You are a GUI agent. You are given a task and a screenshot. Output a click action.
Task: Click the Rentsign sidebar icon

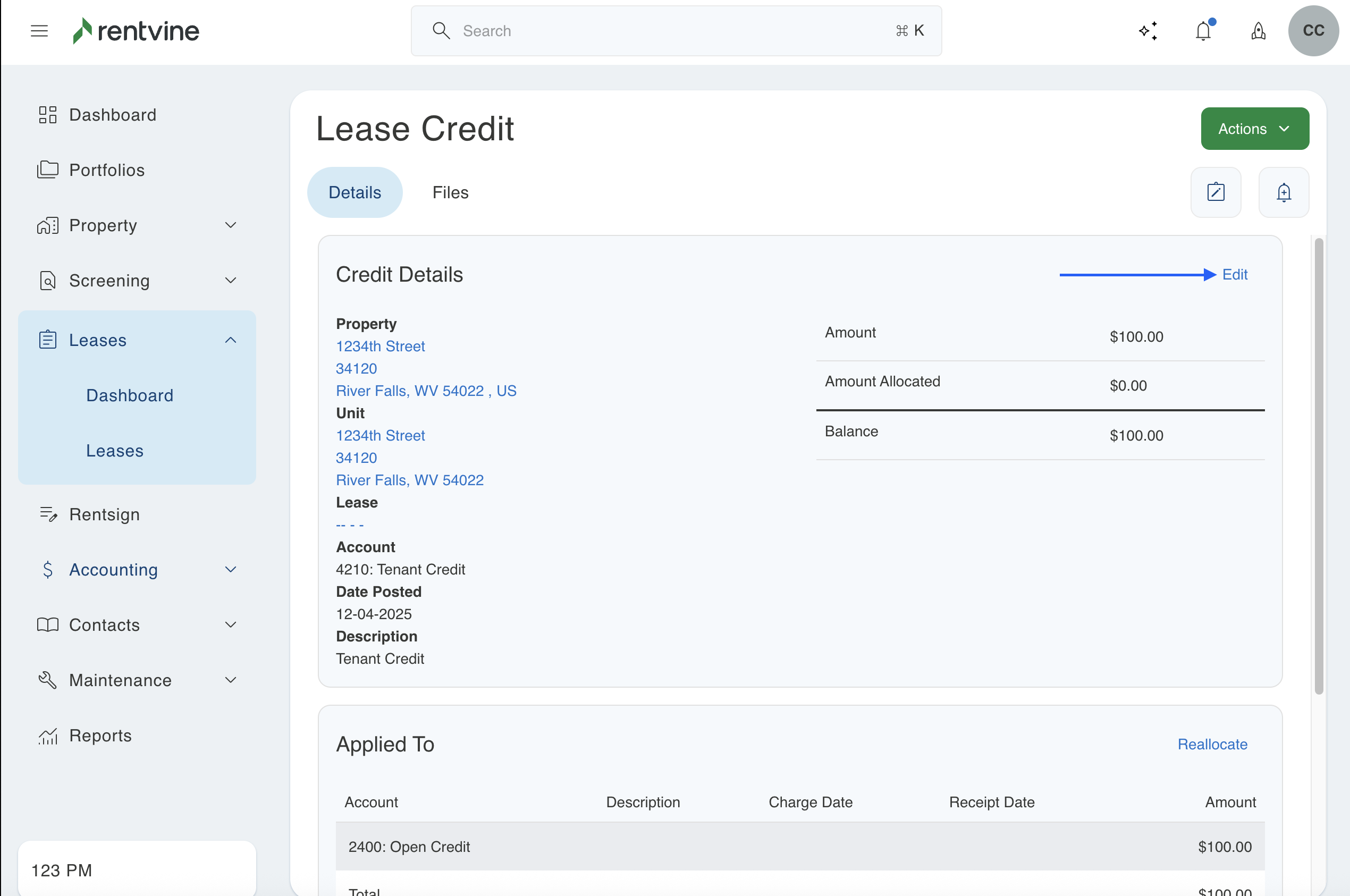tap(48, 514)
